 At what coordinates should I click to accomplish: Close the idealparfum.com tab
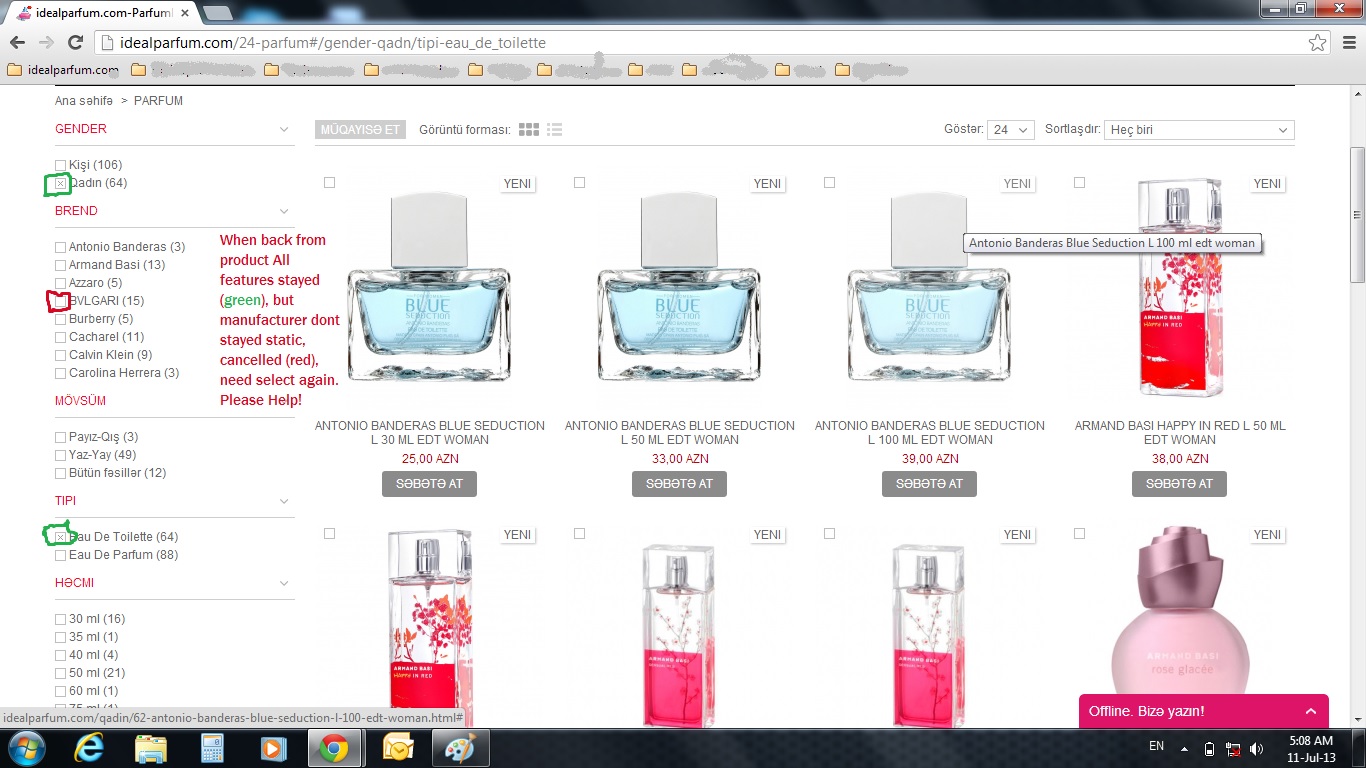(x=184, y=13)
